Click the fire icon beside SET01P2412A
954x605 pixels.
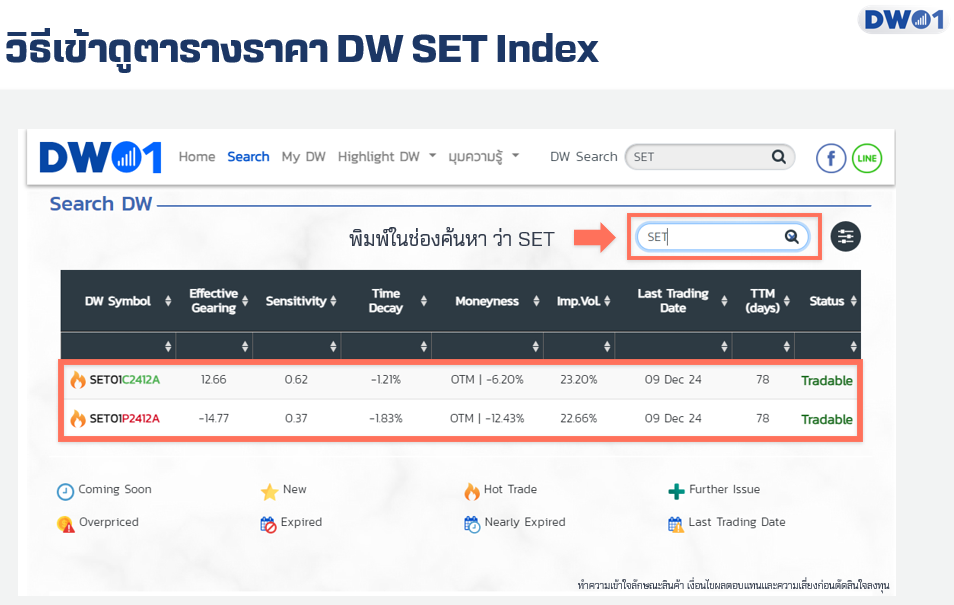pos(77,419)
